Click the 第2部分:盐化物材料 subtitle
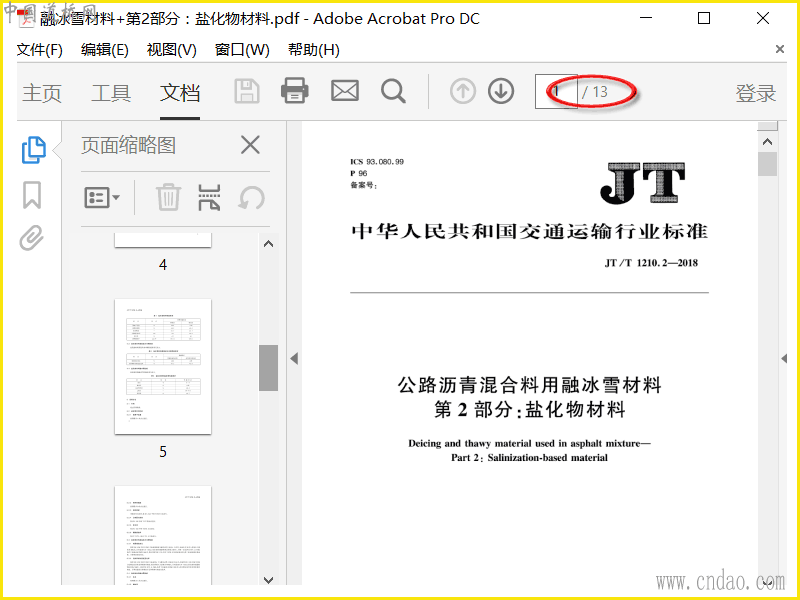 tap(530, 410)
